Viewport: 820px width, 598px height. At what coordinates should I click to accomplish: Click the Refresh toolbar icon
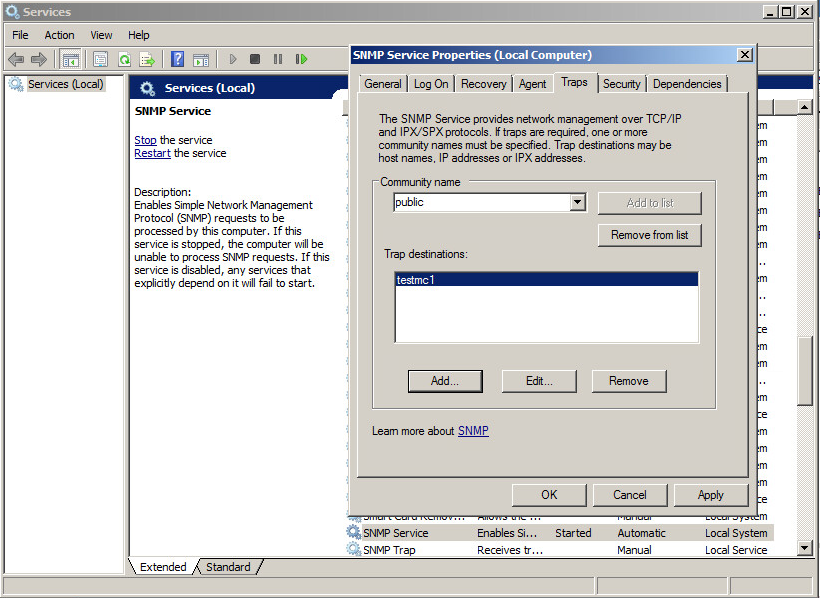tap(124, 60)
